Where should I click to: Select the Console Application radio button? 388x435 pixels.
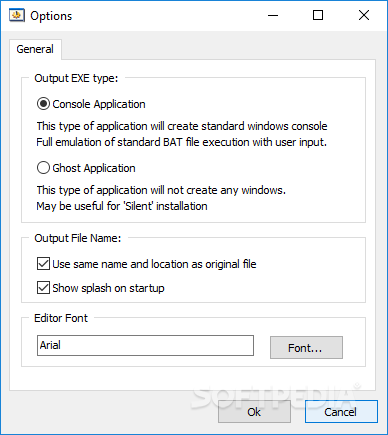tap(43, 104)
